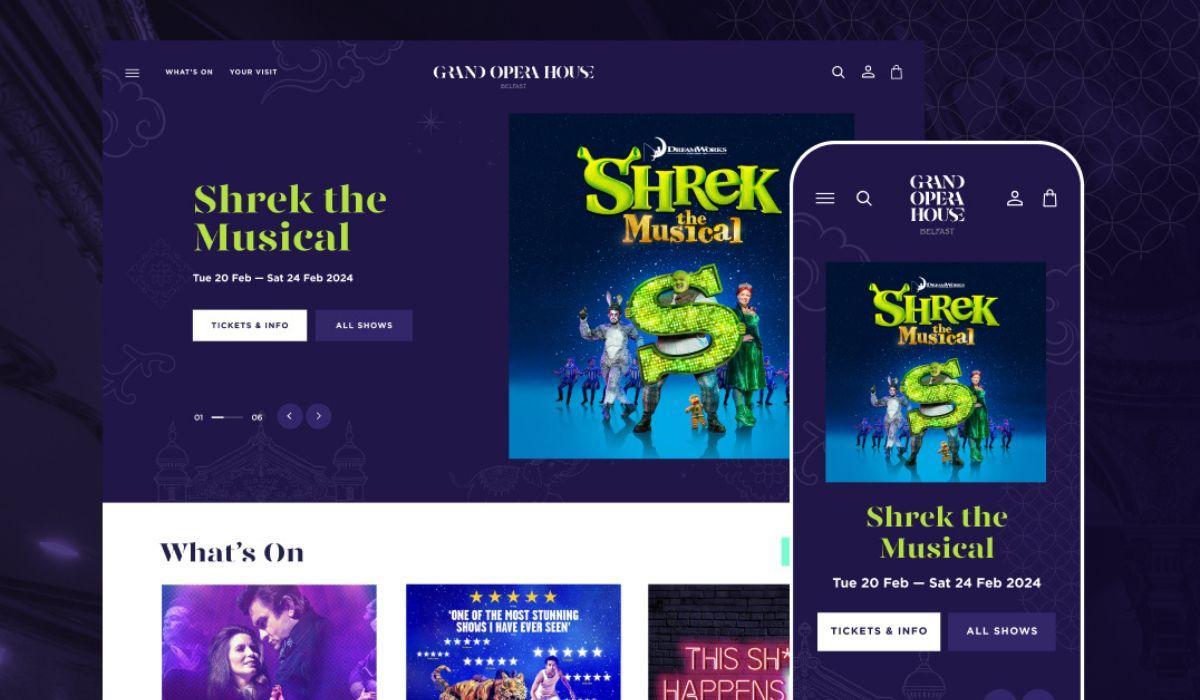Tap the mobile shopping bag icon
This screenshot has width=1200, height=700.
[x=1050, y=197]
